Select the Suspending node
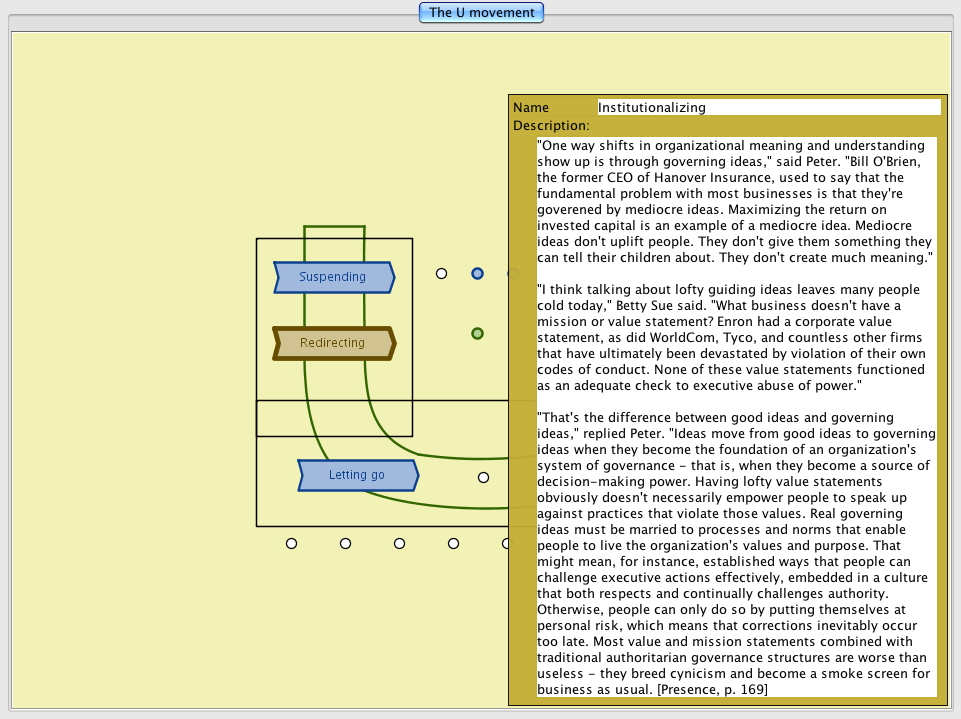The height and width of the screenshot is (719, 961). (x=333, y=277)
